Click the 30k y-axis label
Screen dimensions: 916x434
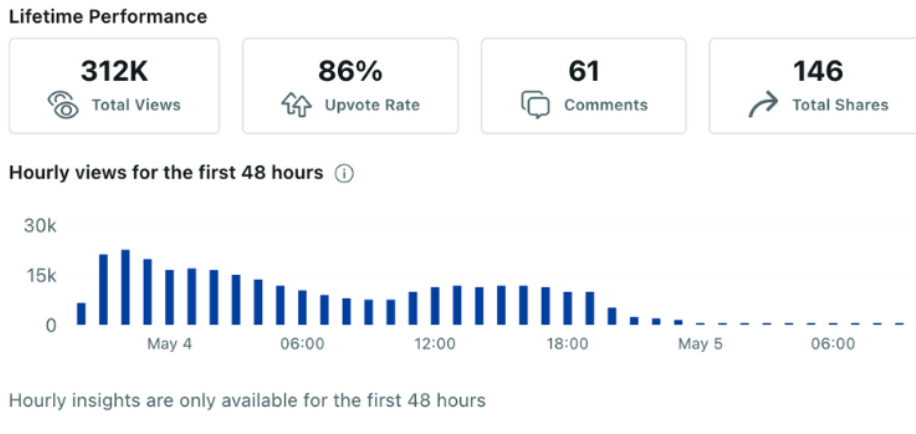[x=40, y=227]
